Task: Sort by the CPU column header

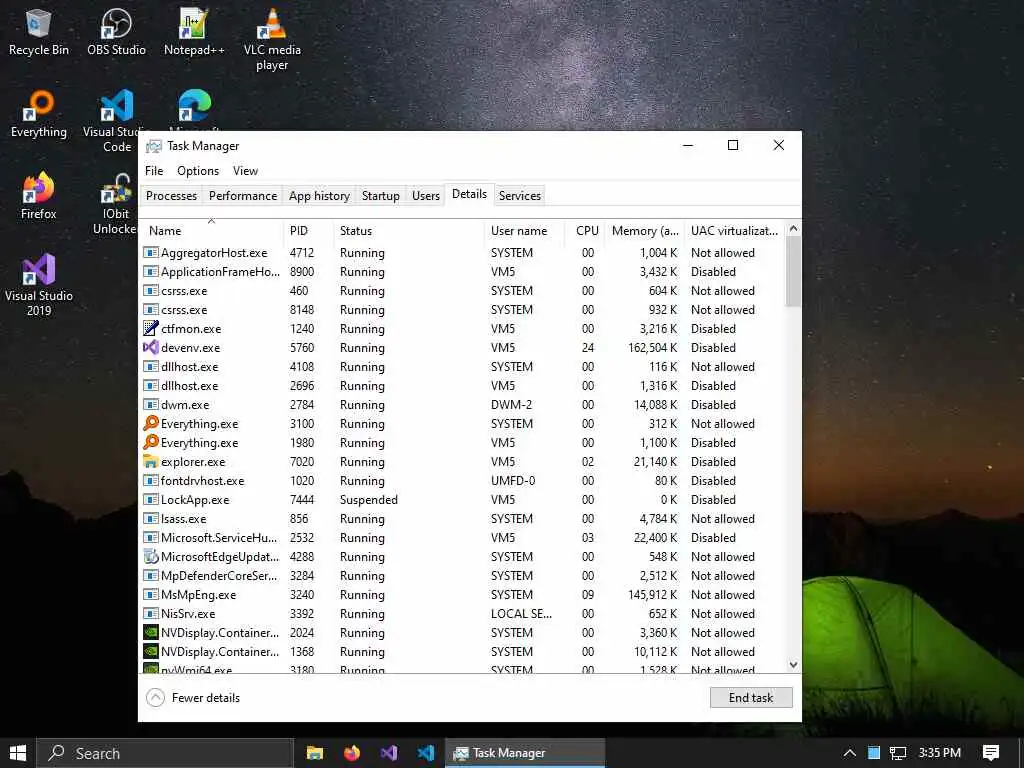Action: tap(584, 231)
